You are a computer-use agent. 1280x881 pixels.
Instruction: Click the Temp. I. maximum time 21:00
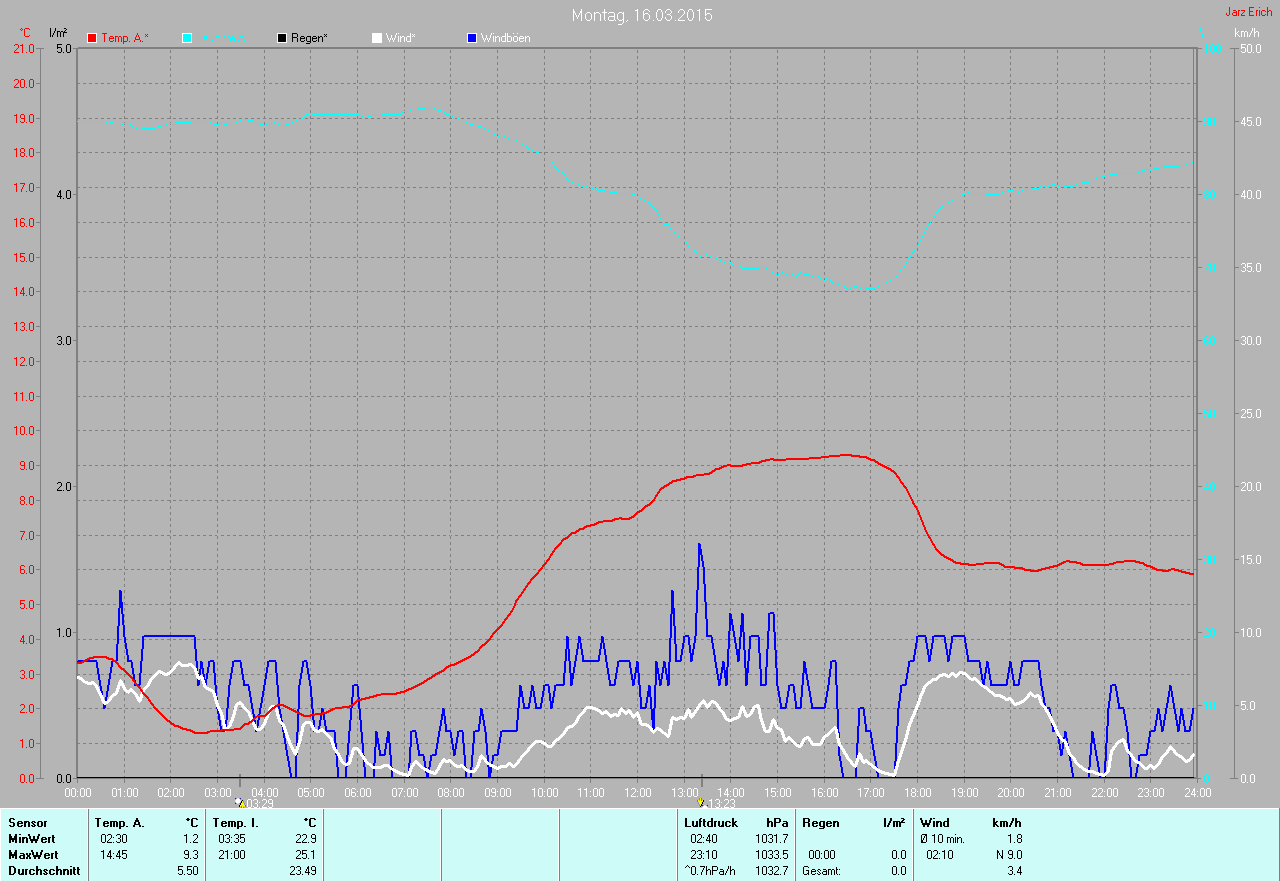231,855
